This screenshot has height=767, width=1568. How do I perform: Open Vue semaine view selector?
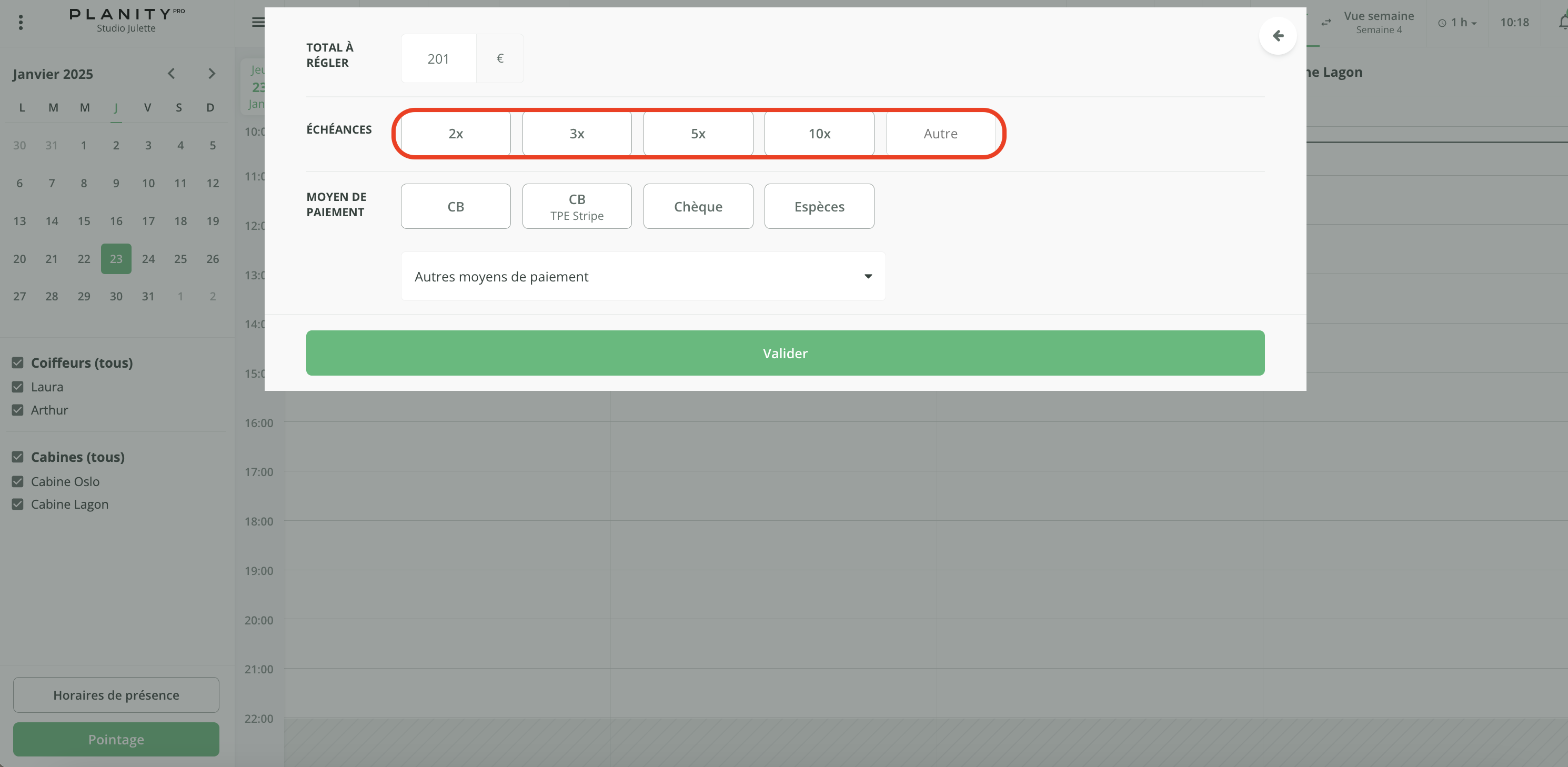pyautogui.click(x=1378, y=23)
